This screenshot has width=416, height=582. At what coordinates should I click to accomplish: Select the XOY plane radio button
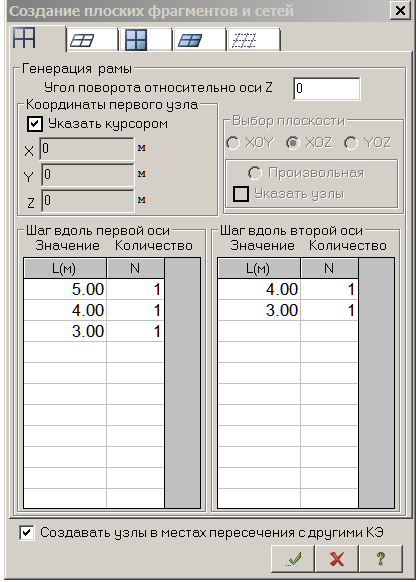coord(233,143)
